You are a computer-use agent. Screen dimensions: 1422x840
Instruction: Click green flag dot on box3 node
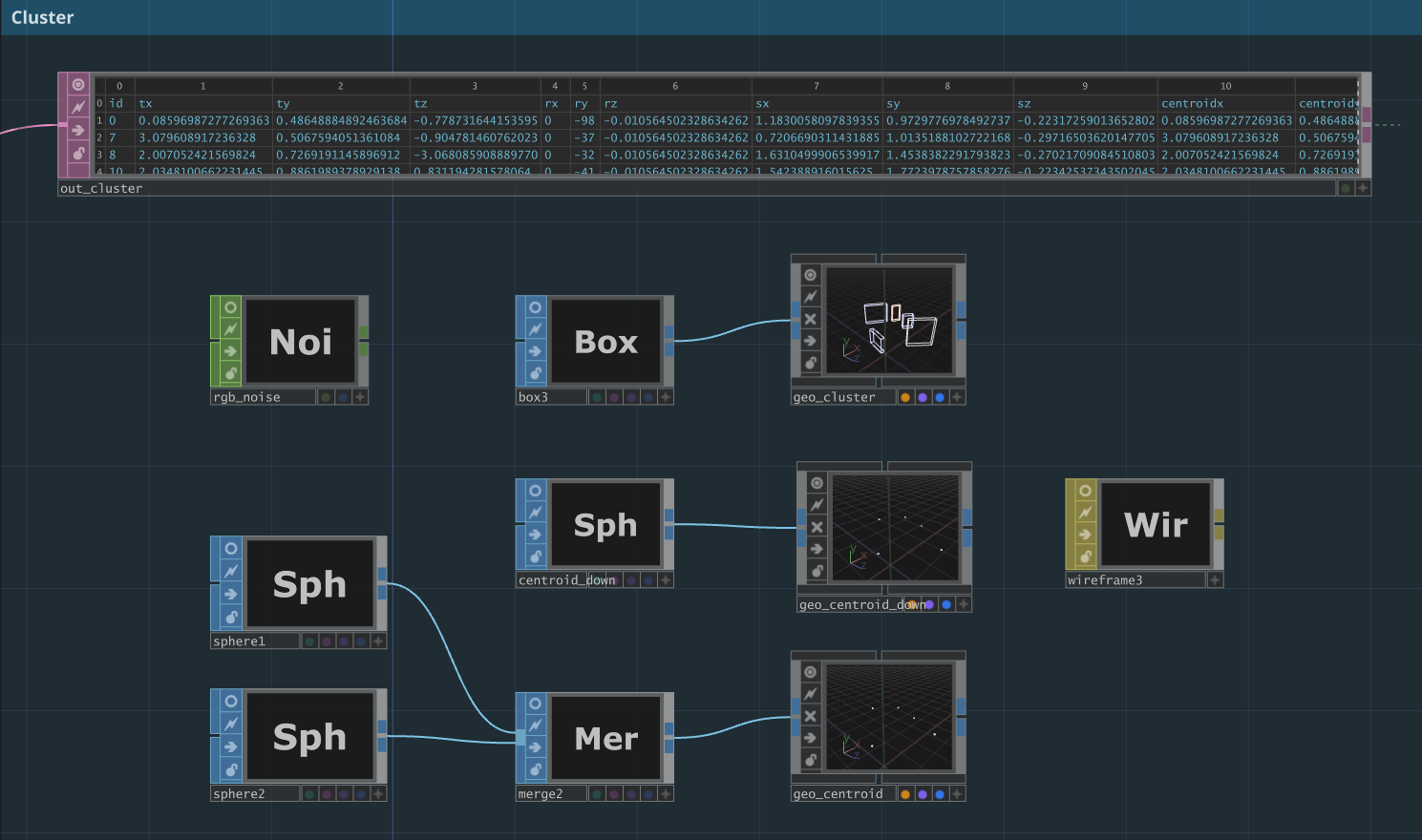[x=597, y=397]
